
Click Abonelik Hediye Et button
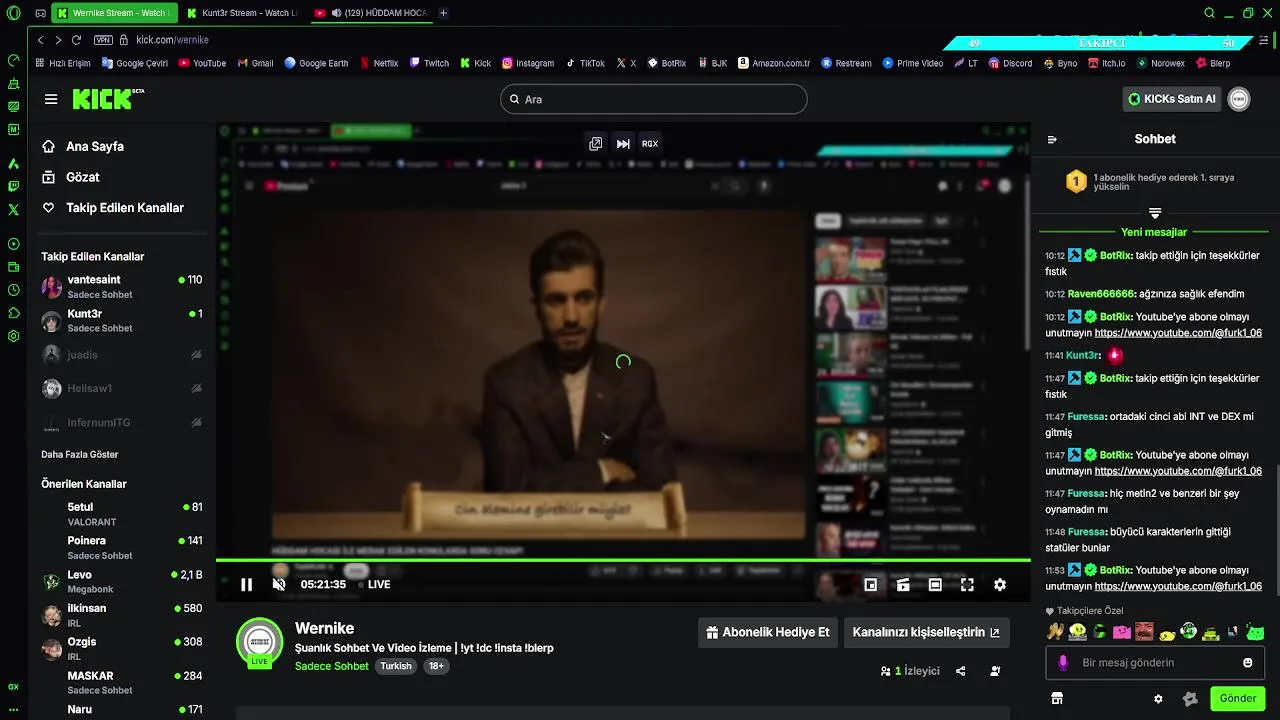pyautogui.click(x=767, y=632)
